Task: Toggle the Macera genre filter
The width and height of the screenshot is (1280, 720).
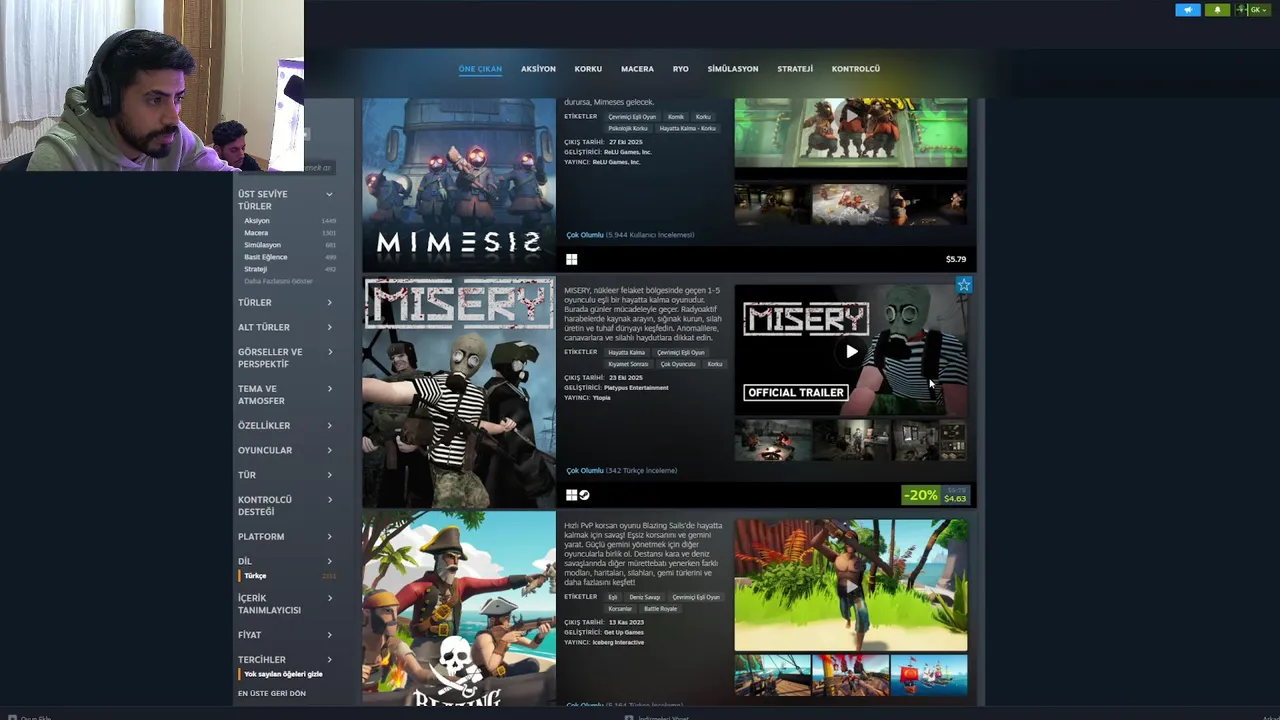Action: [x=289, y=233]
